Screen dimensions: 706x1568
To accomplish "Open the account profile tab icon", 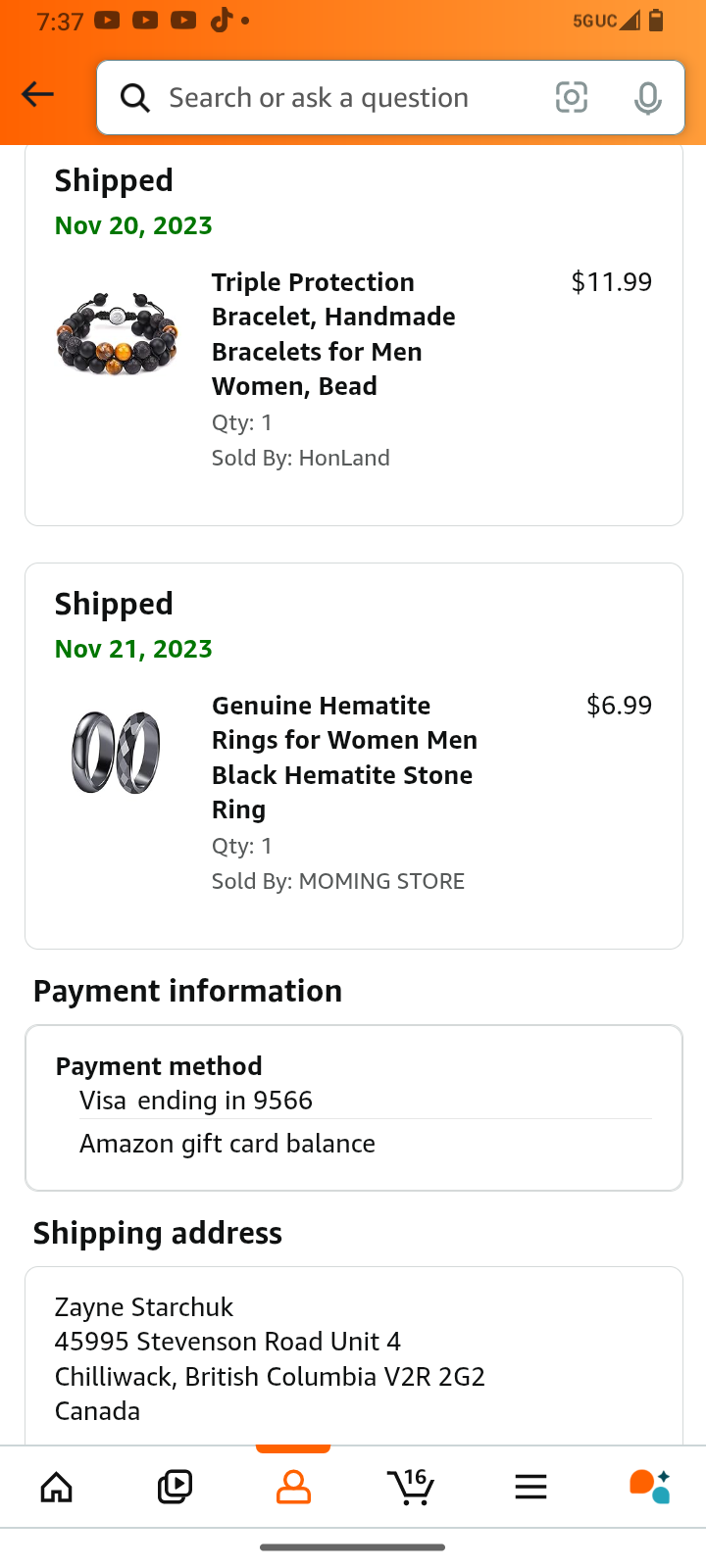I will [x=293, y=1487].
